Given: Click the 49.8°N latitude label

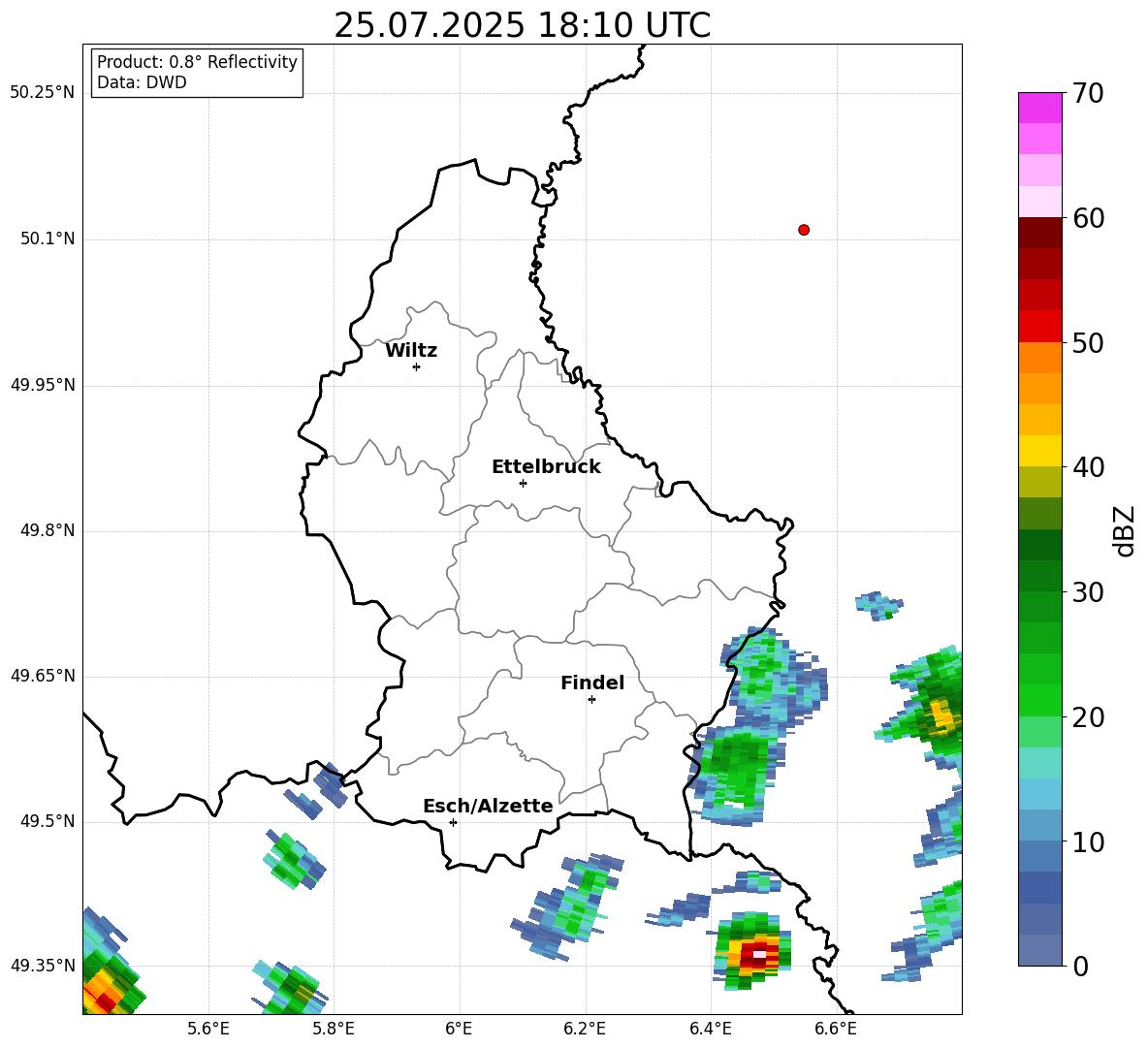Looking at the screenshot, I should click(48, 530).
